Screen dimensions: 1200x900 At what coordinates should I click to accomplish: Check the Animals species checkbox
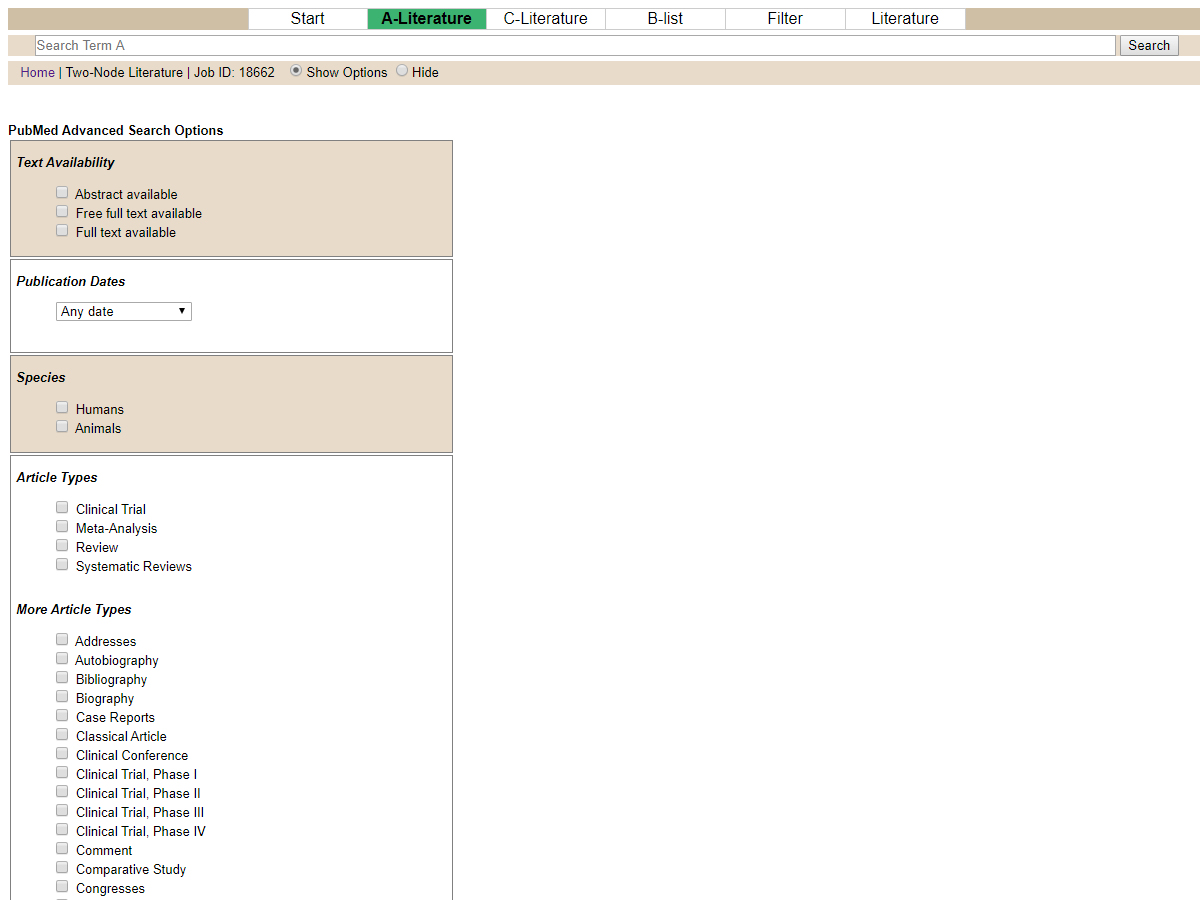(x=62, y=427)
